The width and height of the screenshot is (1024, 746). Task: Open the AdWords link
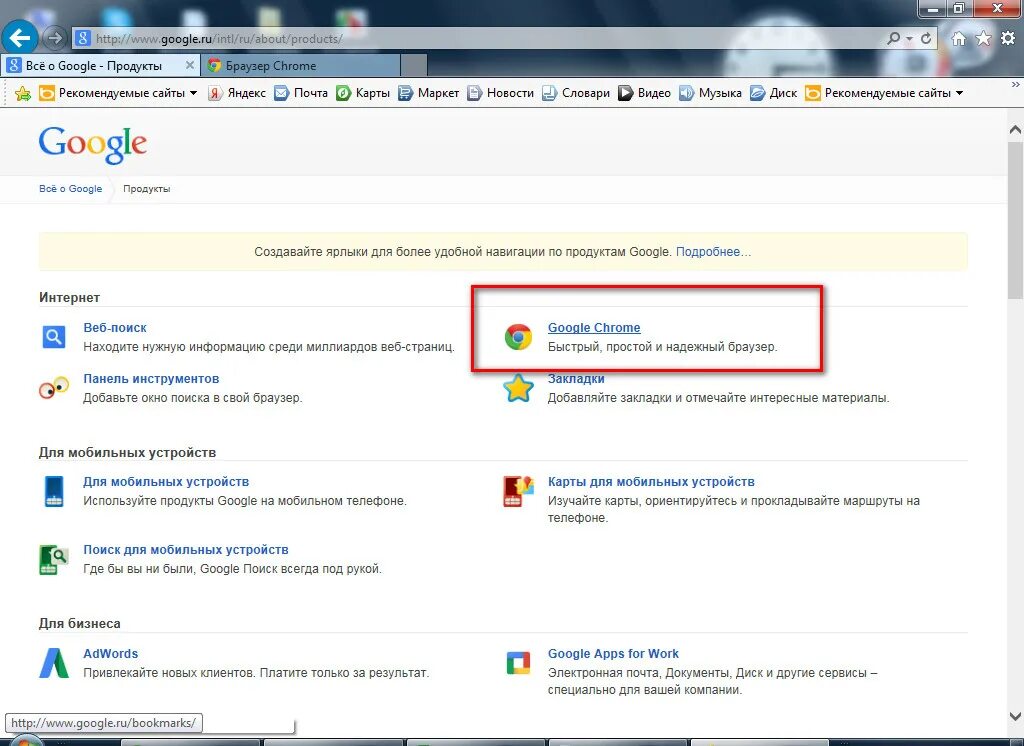pos(110,654)
